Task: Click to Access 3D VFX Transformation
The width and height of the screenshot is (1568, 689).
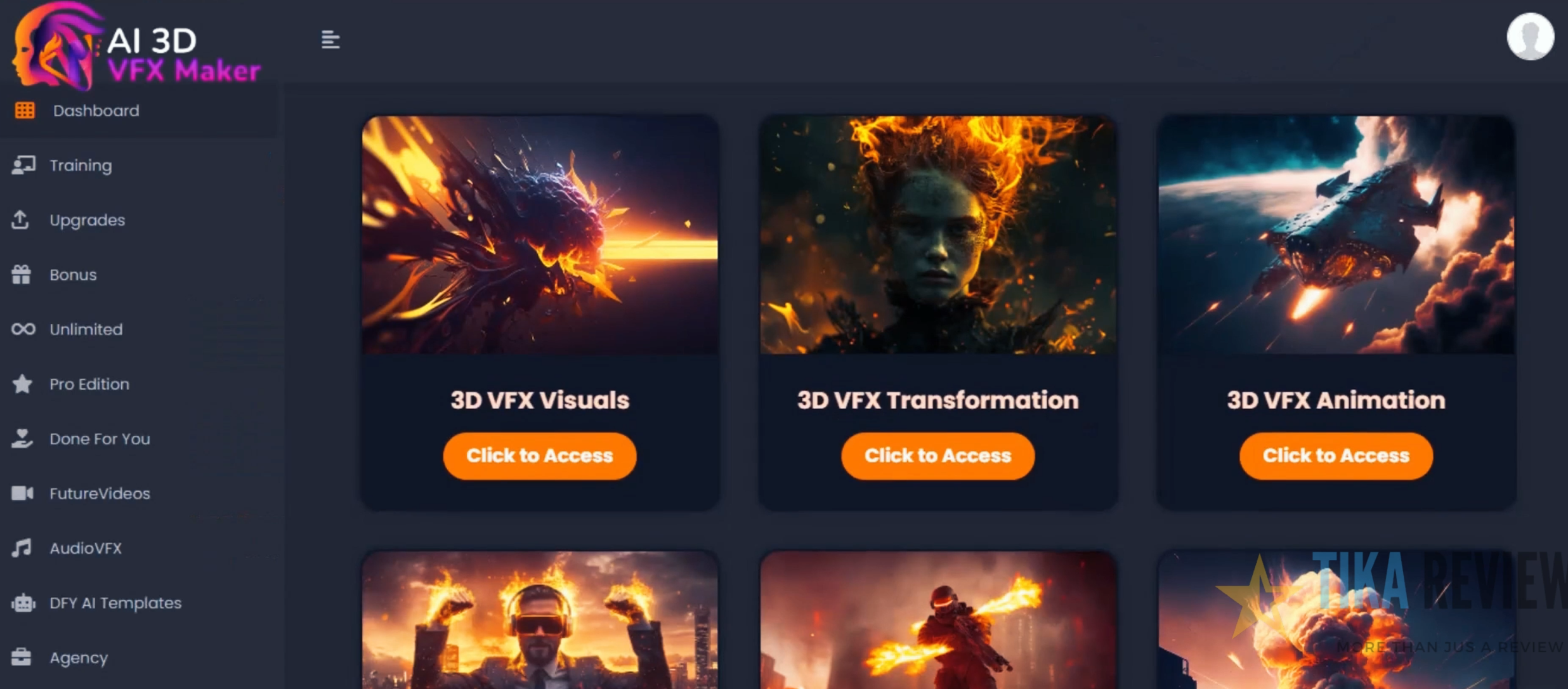Action: pyautogui.click(x=938, y=456)
